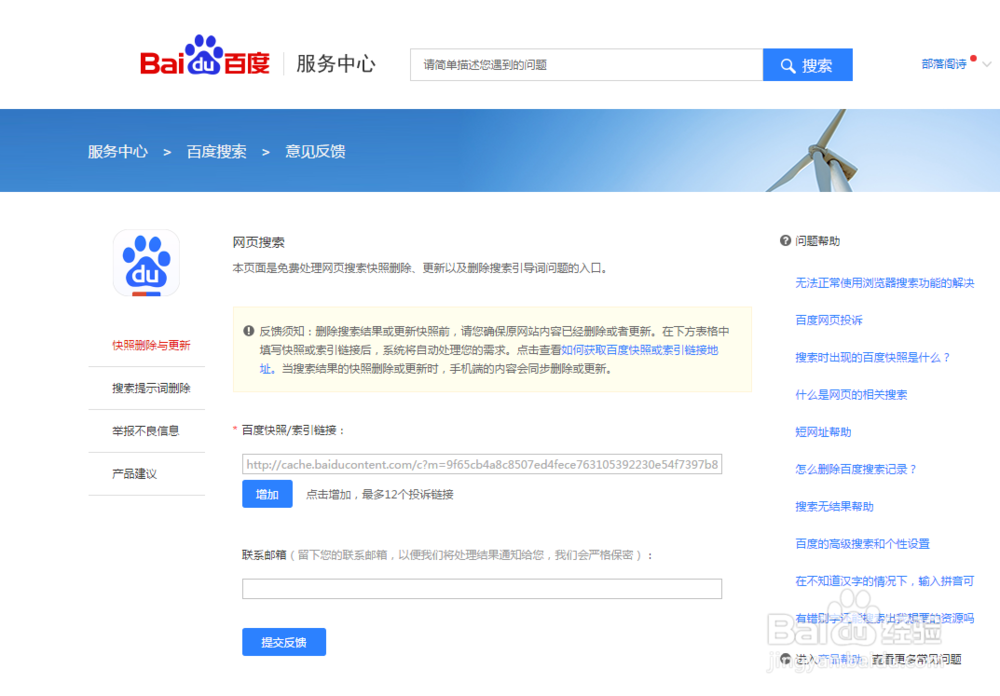The width and height of the screenshot is (1000, 696).
Task: Click the 百度快照/索引链接 URL input box
Action: click(482, 464)
